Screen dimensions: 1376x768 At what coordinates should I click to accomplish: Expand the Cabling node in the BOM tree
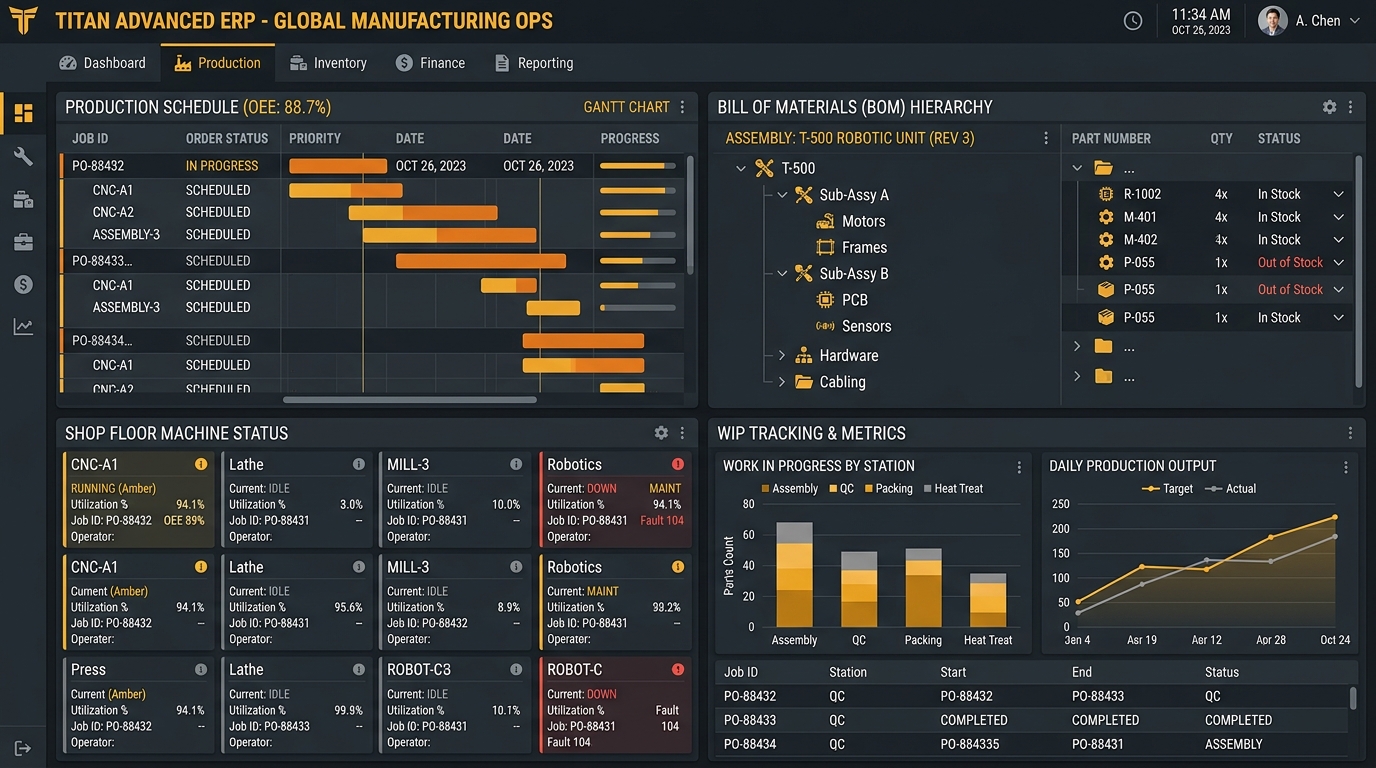[x=782, y=382]
